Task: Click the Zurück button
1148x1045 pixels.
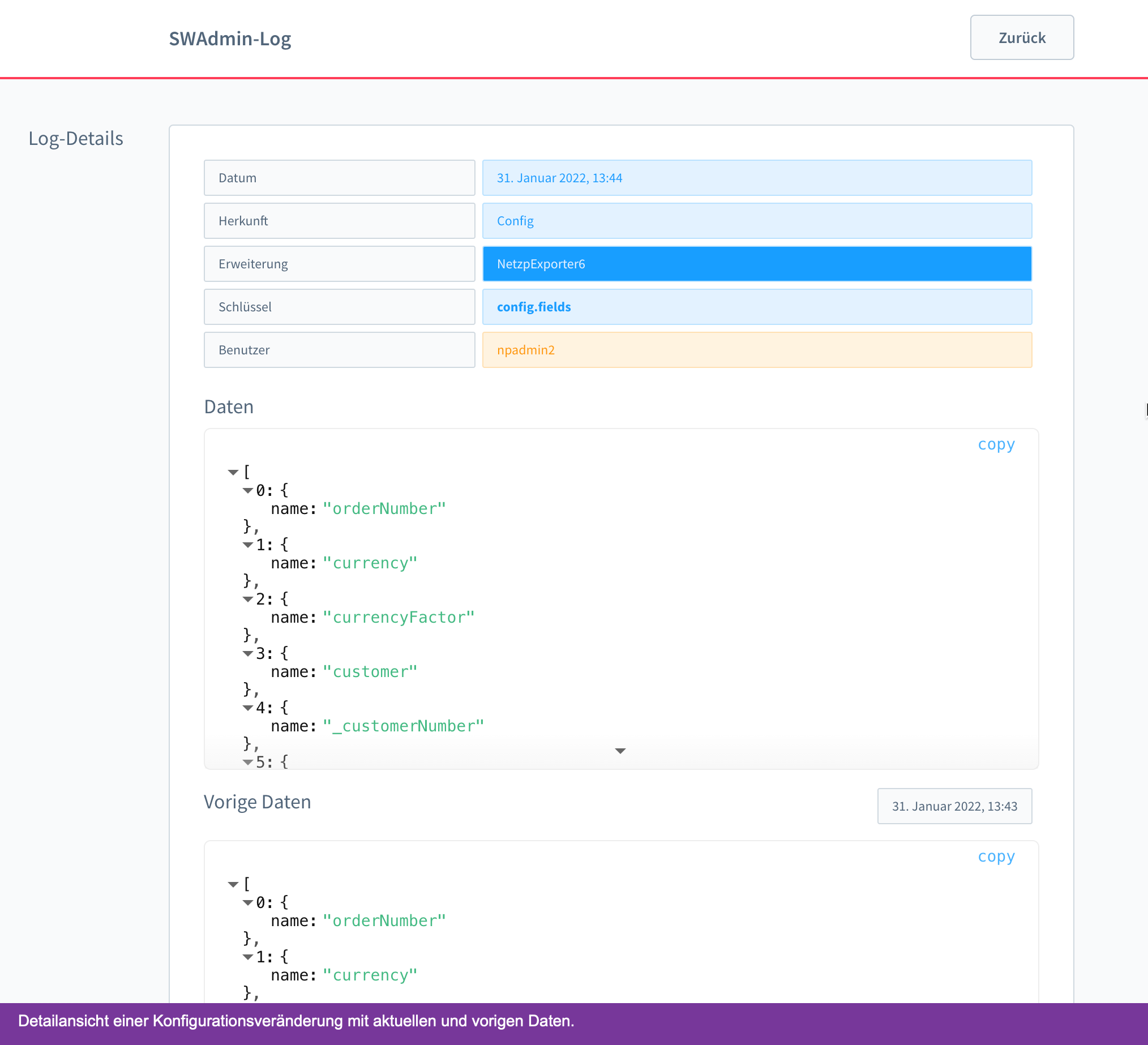Action: pyautogui.click(x=1022, y=37)
